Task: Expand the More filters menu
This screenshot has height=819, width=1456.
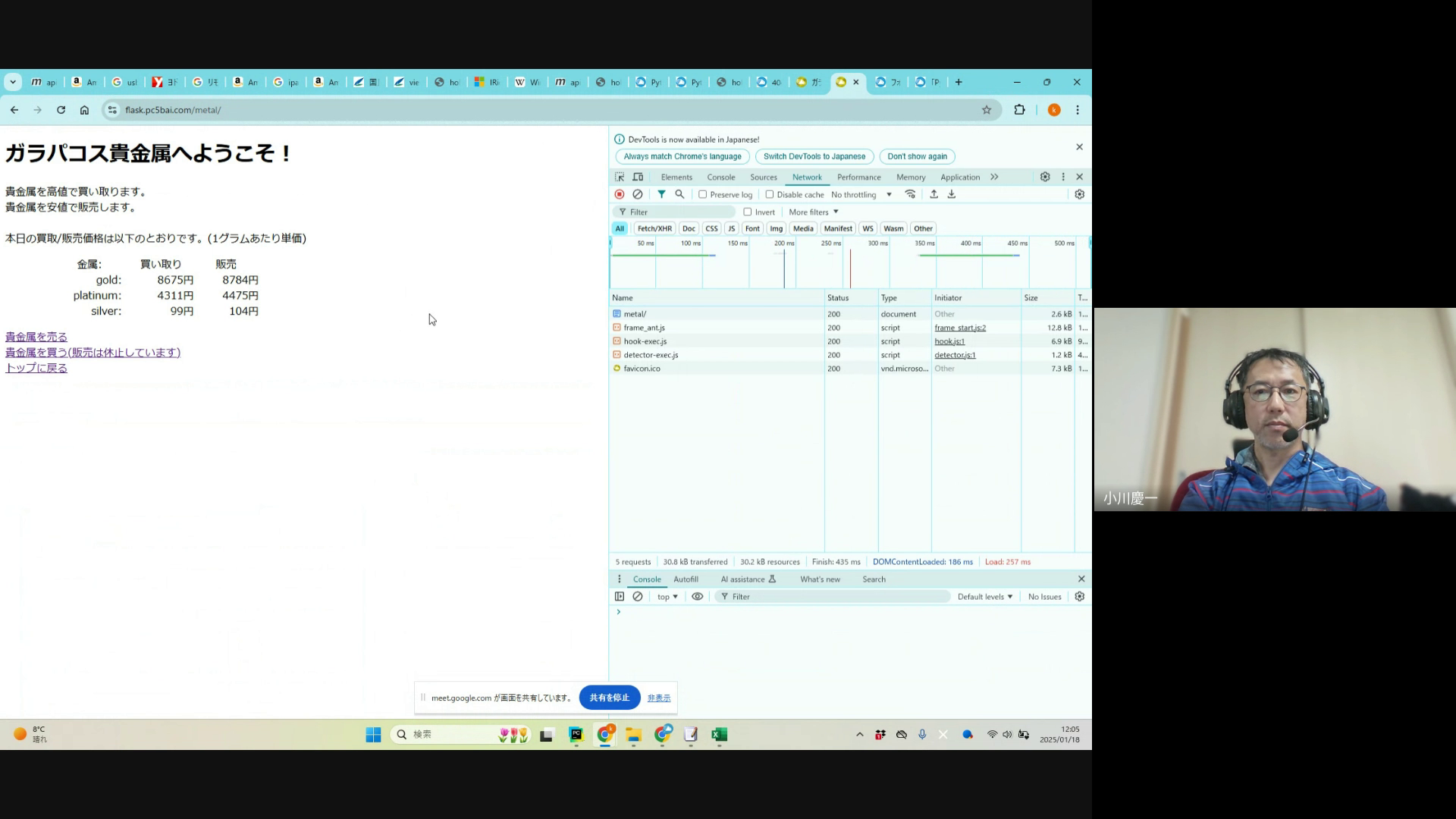Action: 813,212
